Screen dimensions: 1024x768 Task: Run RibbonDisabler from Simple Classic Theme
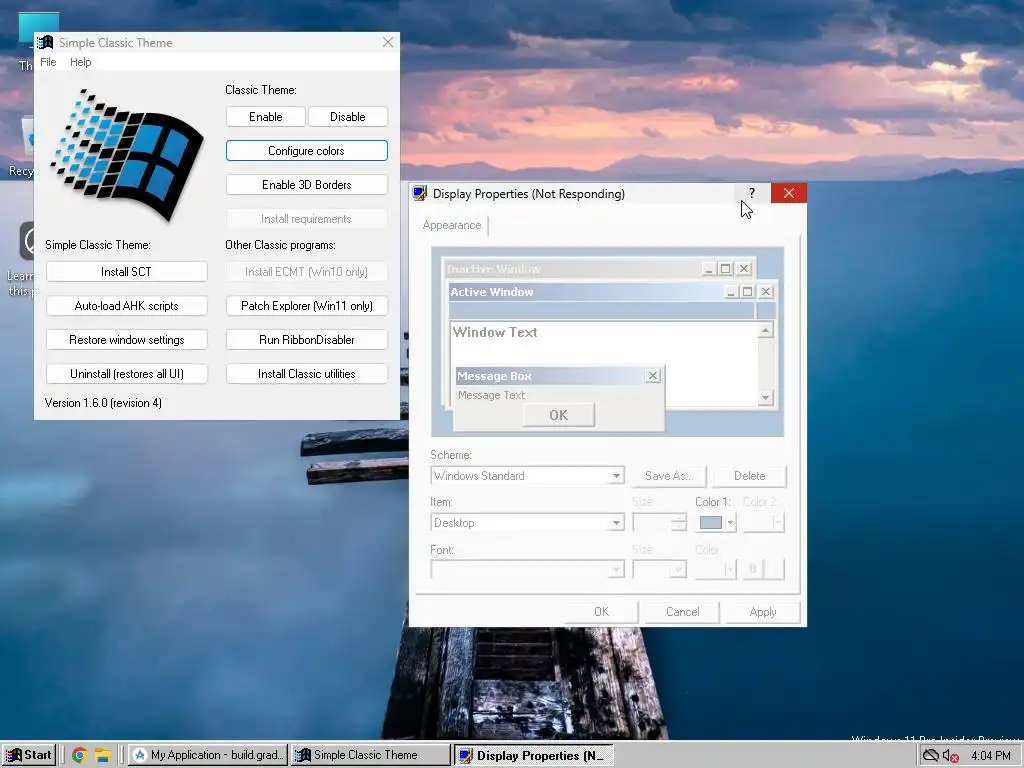(x=306, y=340)
